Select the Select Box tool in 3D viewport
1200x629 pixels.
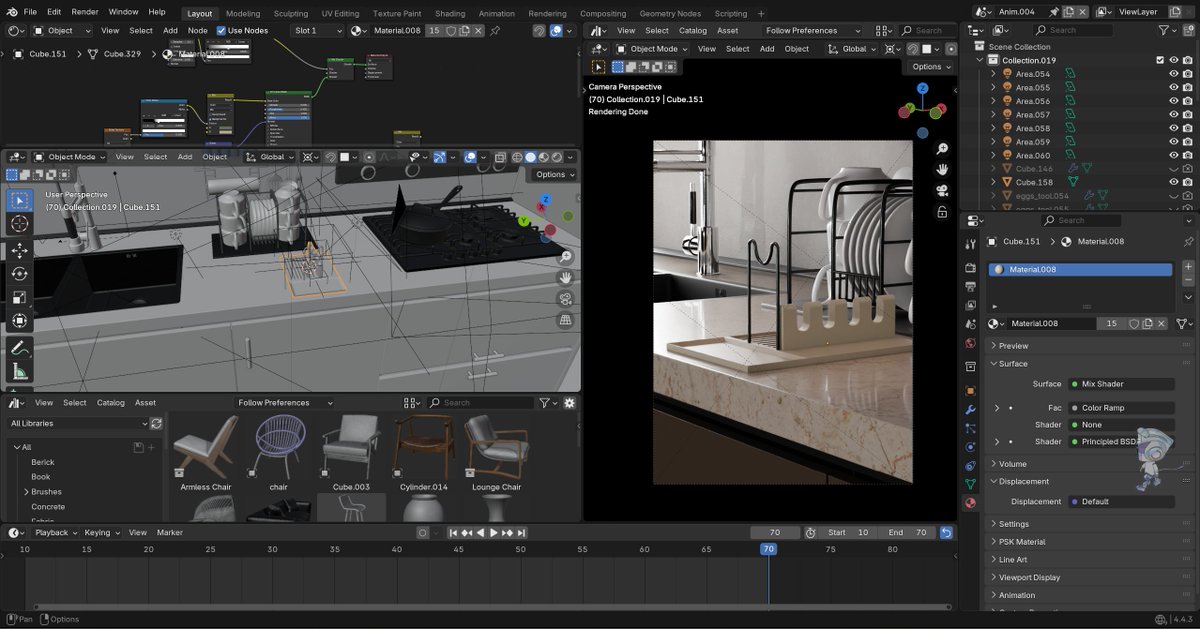[20, 200]
